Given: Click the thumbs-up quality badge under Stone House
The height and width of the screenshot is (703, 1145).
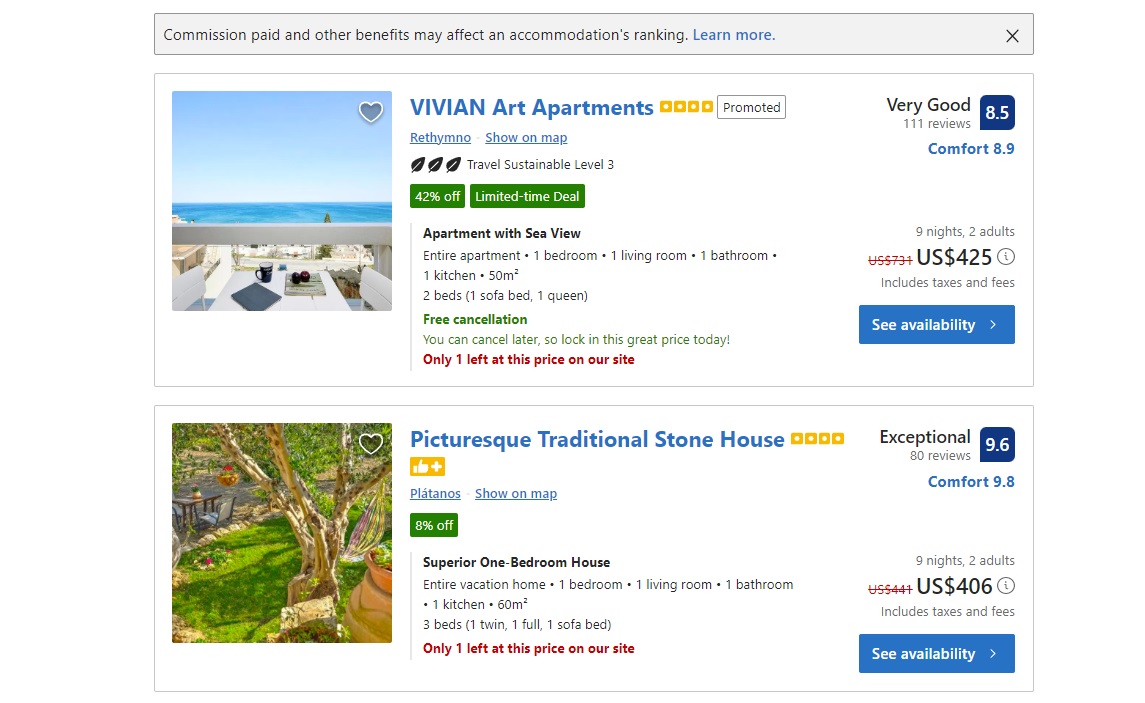Looking at the screenshot, I should pos(427,466).
